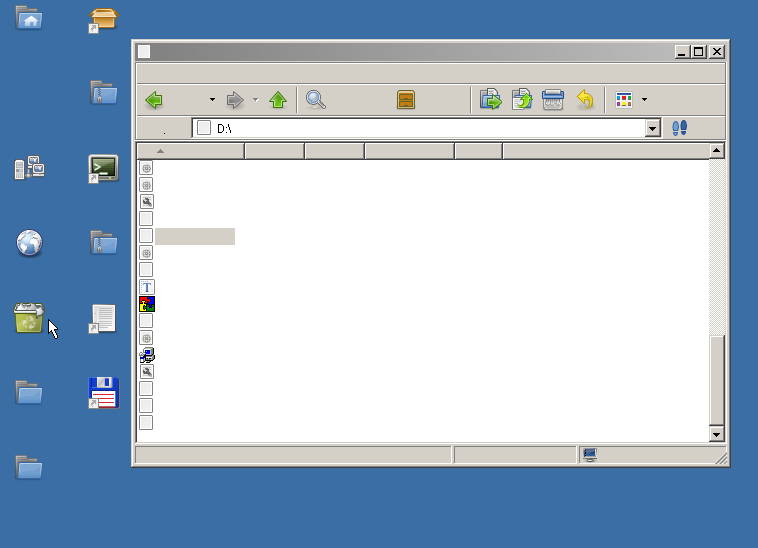
Task: Open the Back history dropdown arrow
Action: point(212,100)
